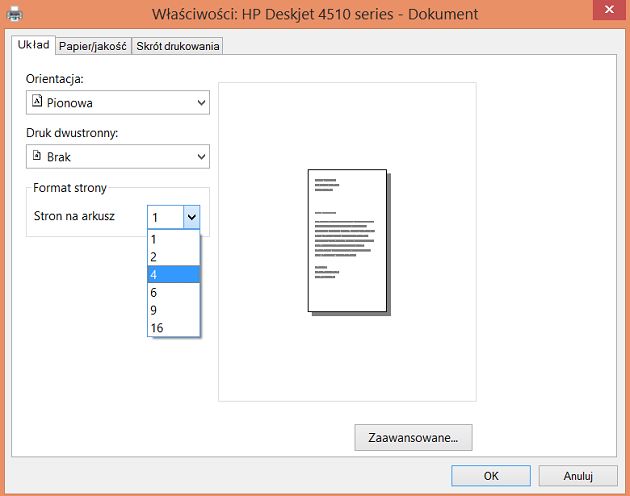Open the Orientacja dropdown showing Pionowa
This screenshot has width=630, height=496.
coord(118,102)
